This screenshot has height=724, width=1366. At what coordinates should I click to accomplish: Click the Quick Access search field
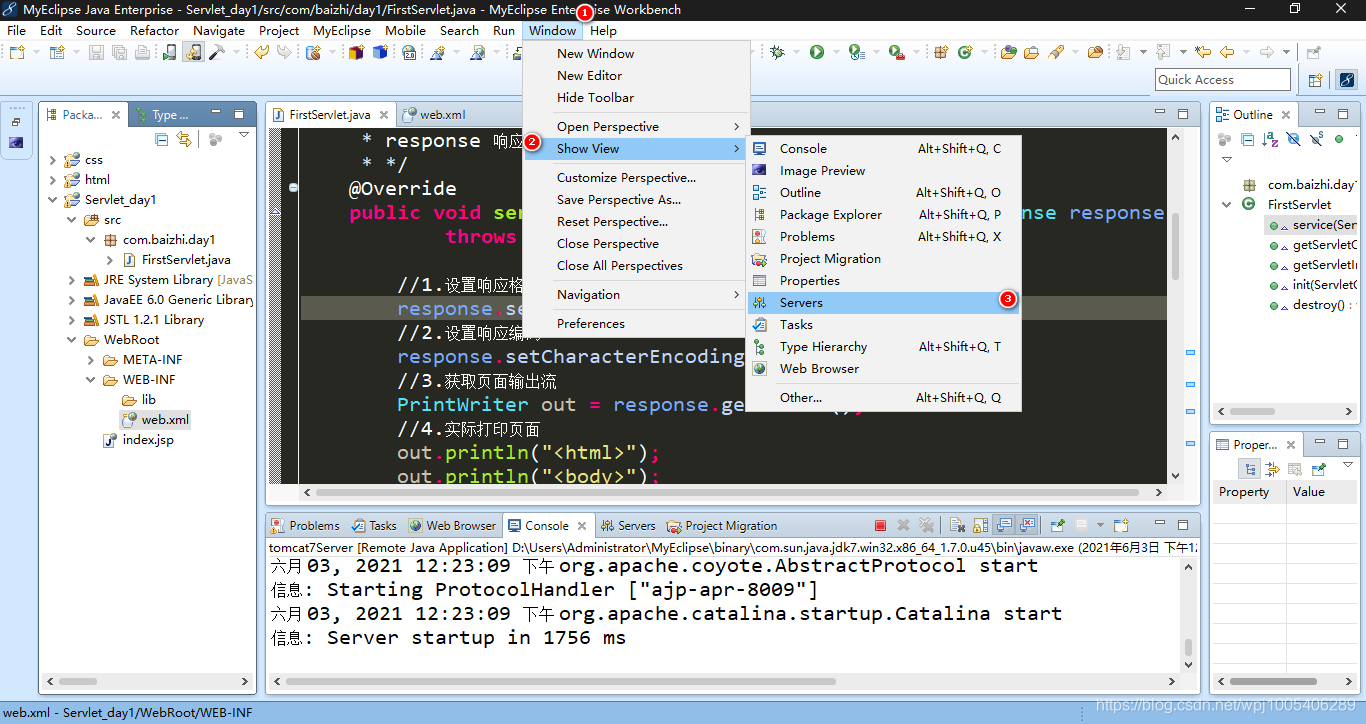point(1223,80)
